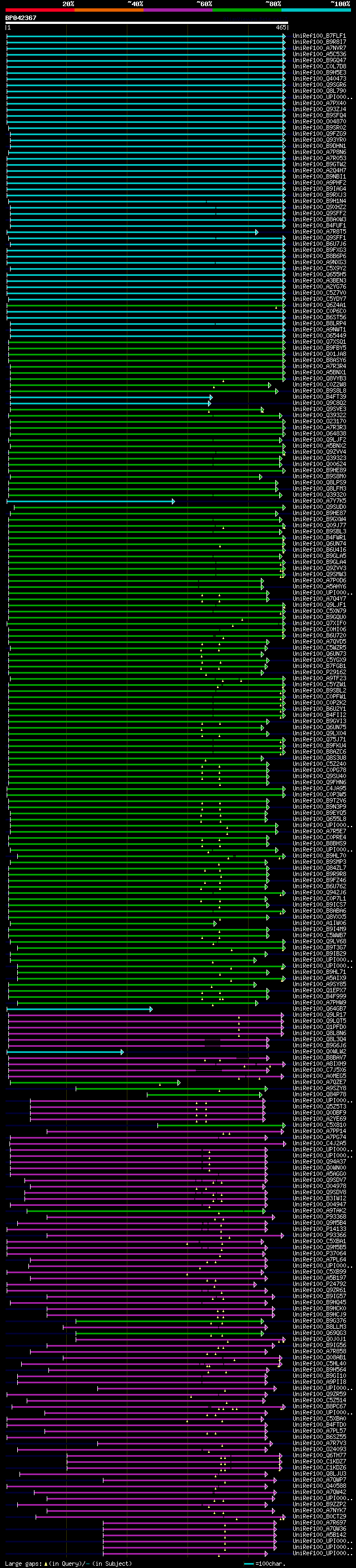Screen dimensions: 356x1568
Task: Select label UniRef100_Q8L790
Action: point(319,91)
